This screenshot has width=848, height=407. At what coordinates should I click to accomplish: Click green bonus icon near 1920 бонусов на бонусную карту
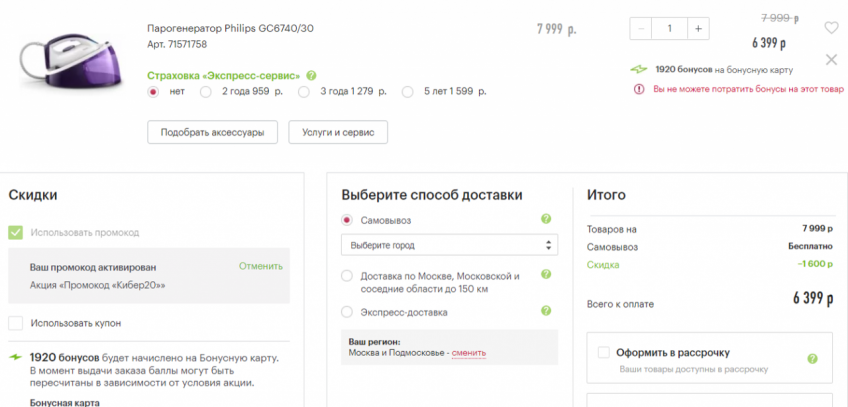click(x=639, y=70)
